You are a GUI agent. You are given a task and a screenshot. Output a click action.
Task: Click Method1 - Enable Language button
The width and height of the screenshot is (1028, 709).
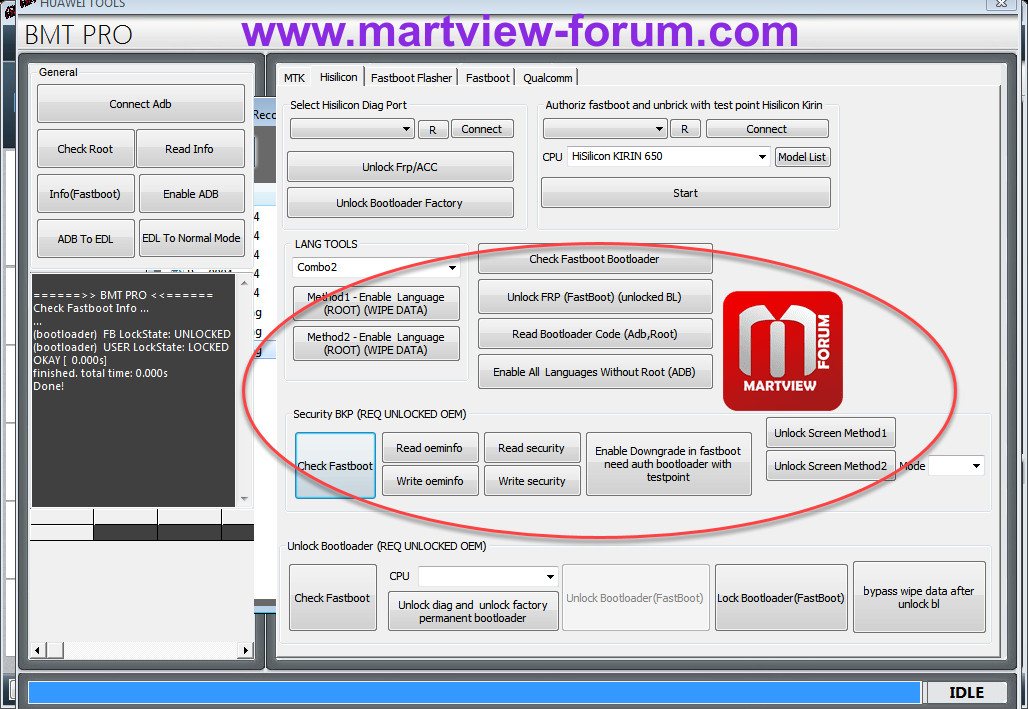(x=376, y=303)
